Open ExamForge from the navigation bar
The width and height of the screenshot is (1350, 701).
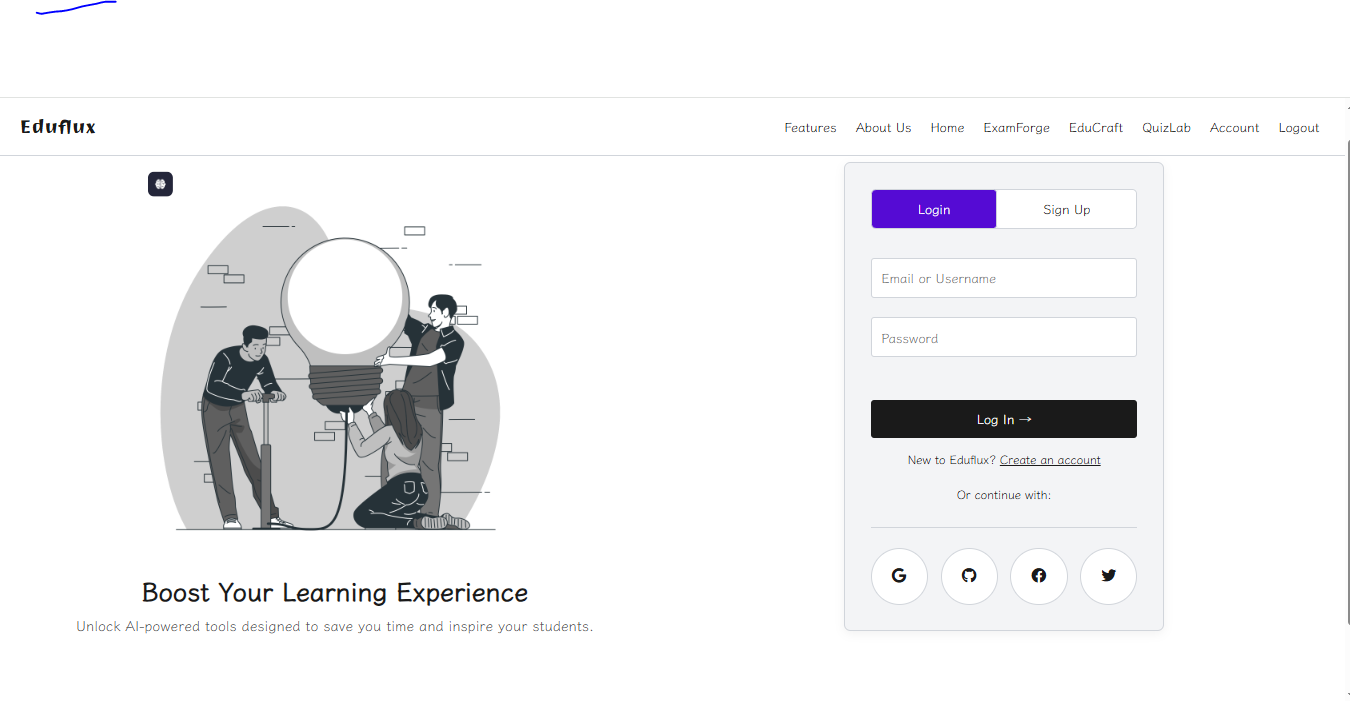pos(1016,127)
